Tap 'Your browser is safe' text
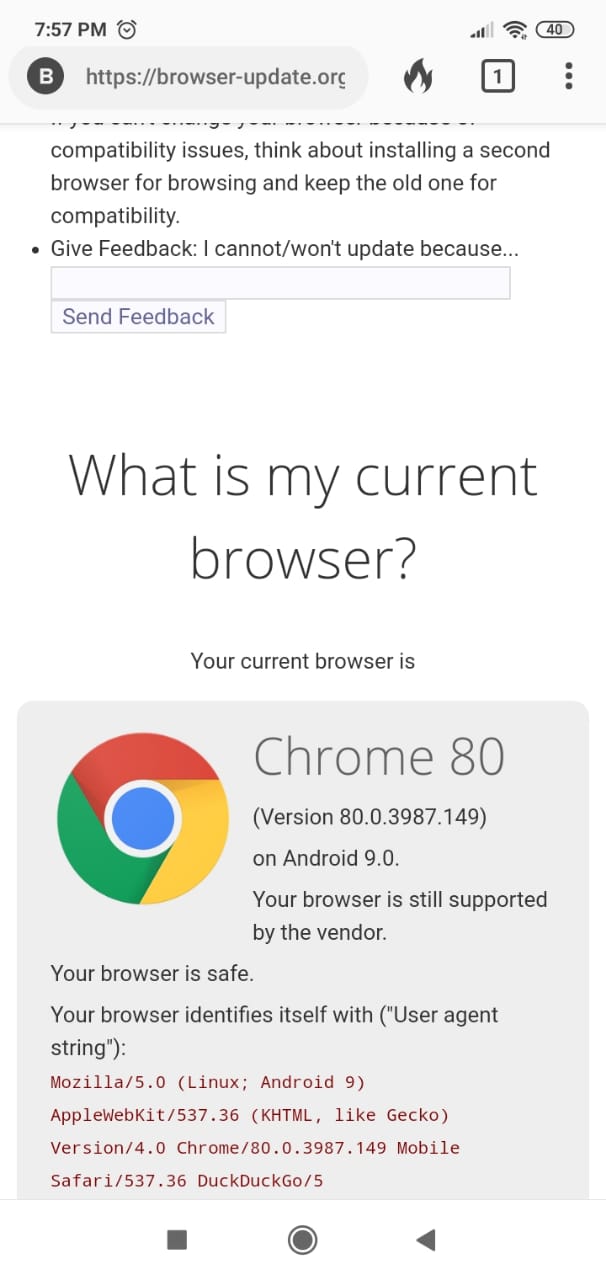Screen dimensions: 606x1280 [x=150, y=973]
